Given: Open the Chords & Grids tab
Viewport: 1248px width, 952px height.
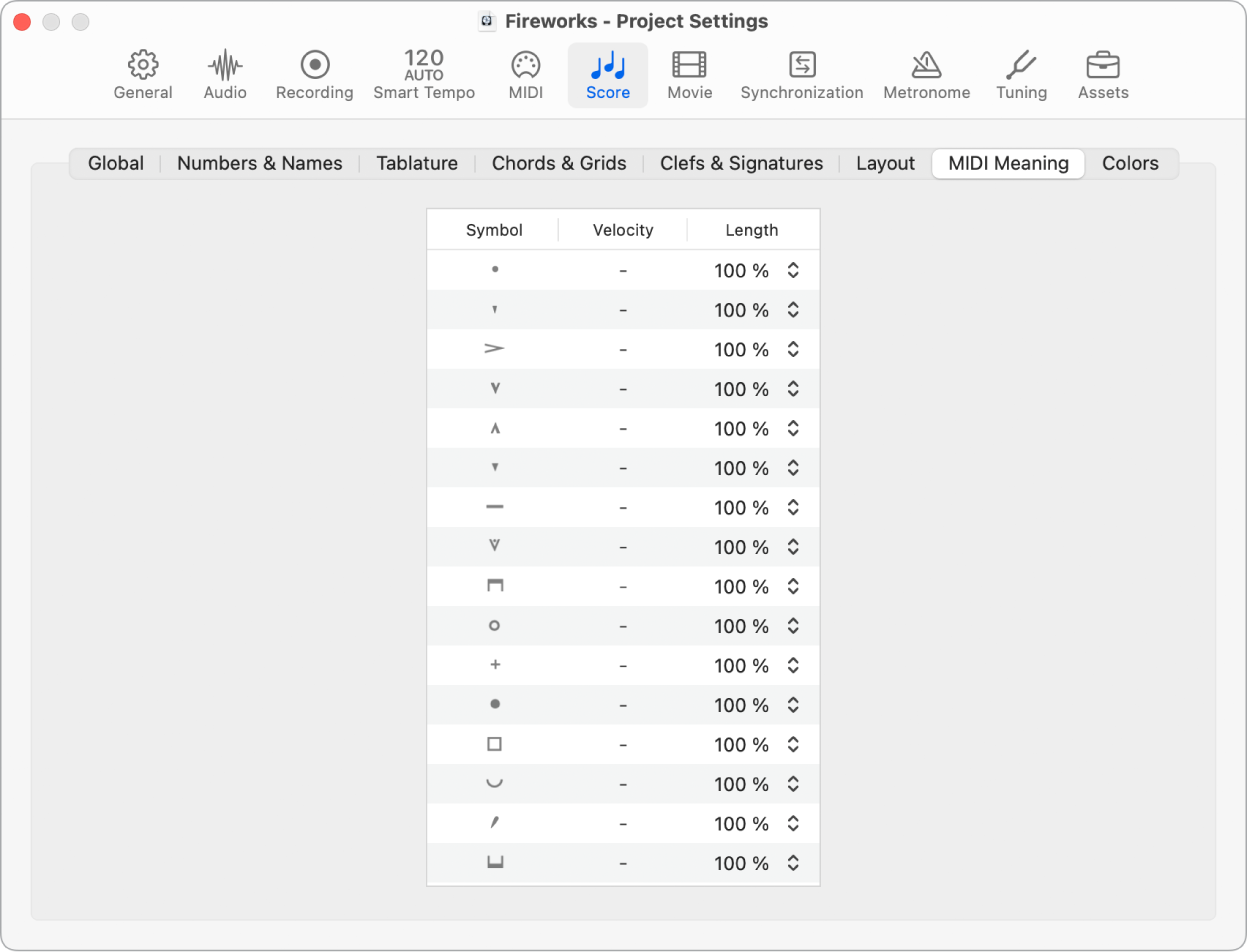Looking at the screenshot, I should [x=559, y=163].
